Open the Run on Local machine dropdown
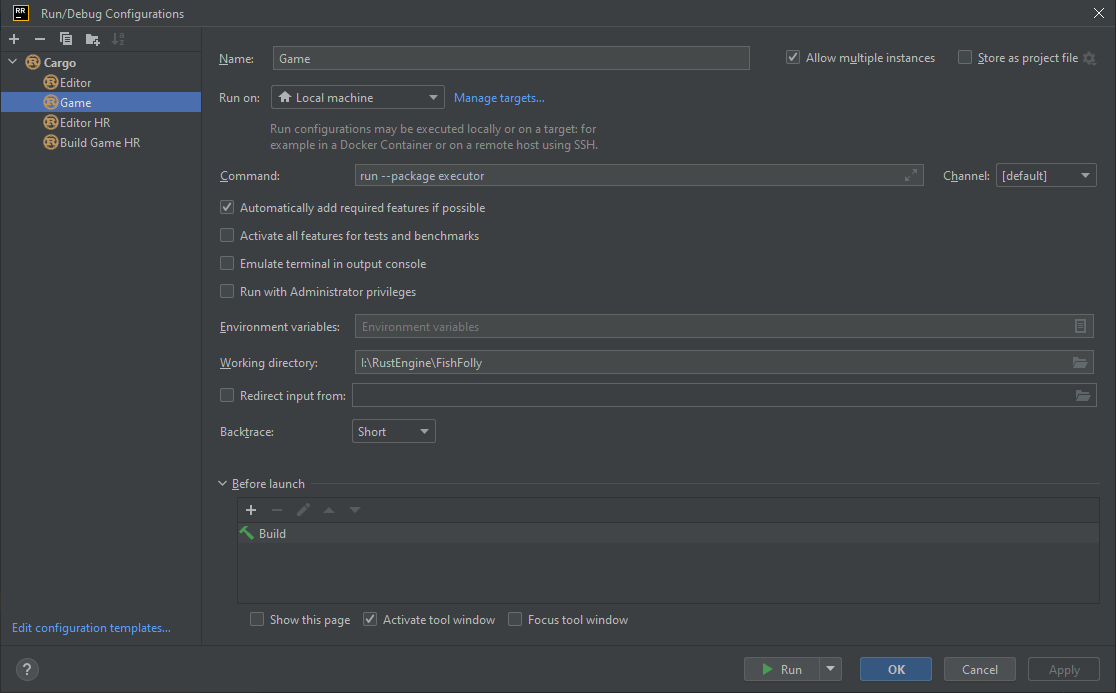The width and height of the screenshot is (1116, 693). click(x=357, y=98)
